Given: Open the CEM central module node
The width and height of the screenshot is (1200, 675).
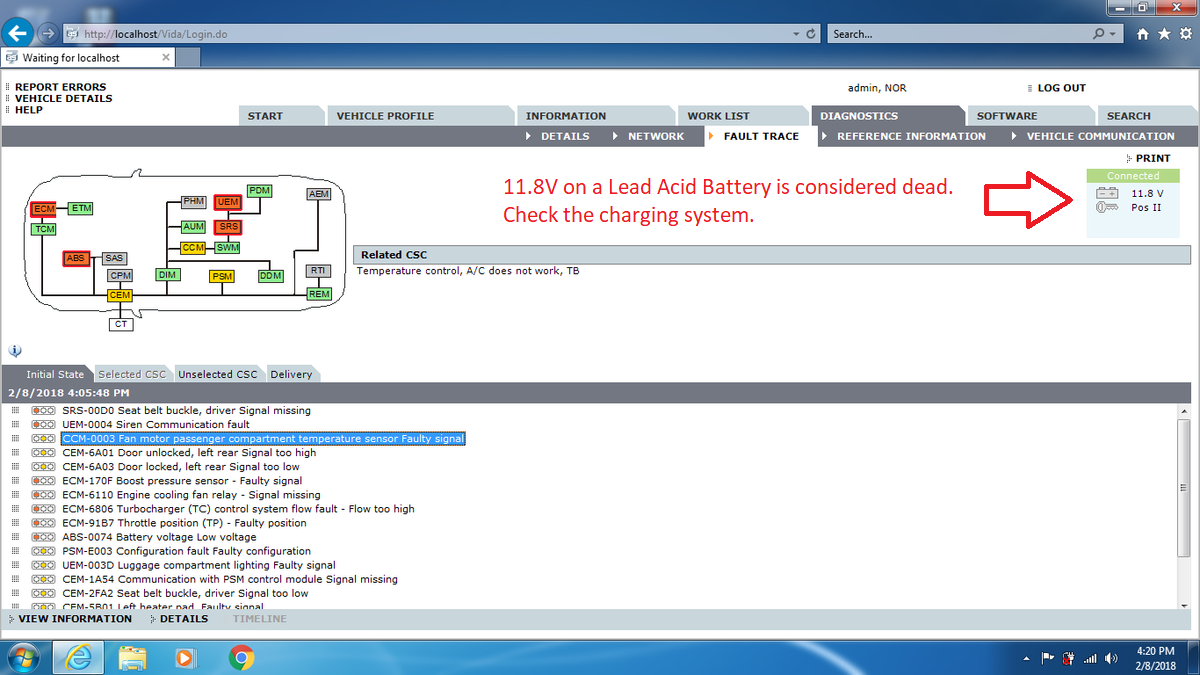Looking at the screenshot, I should pos(120,295).
